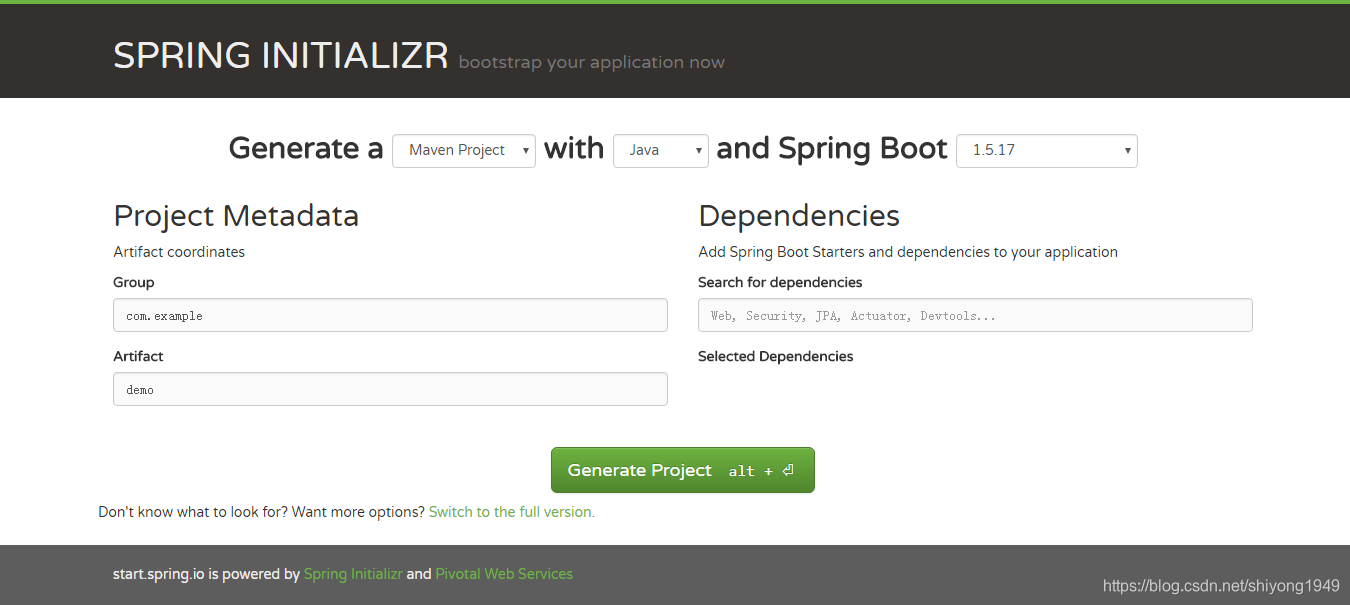Click the Group input field
The height and width of the screenshot is (605, 1350).
pos(390,315)
